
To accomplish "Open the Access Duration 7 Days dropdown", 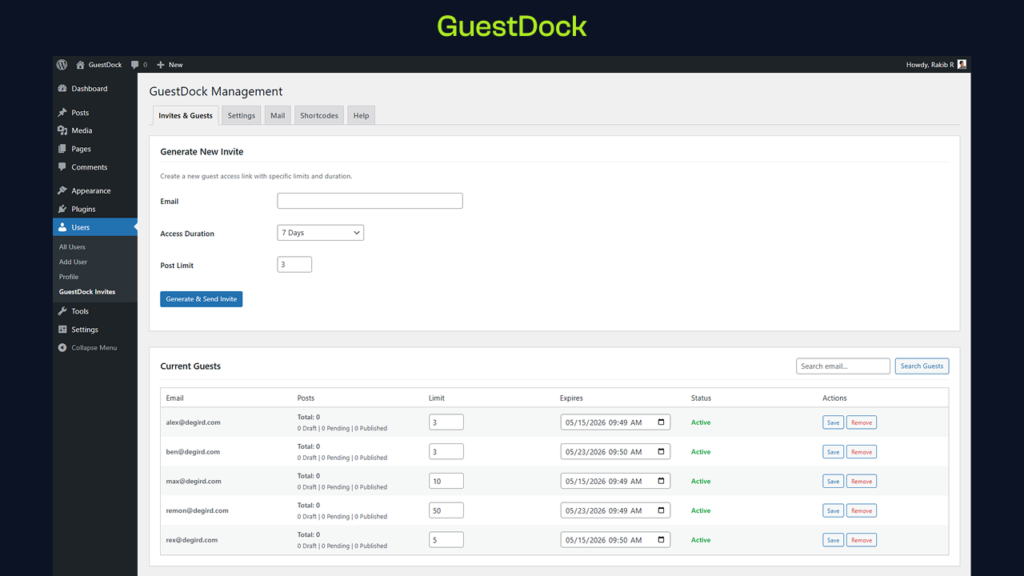I will (320, 232).
